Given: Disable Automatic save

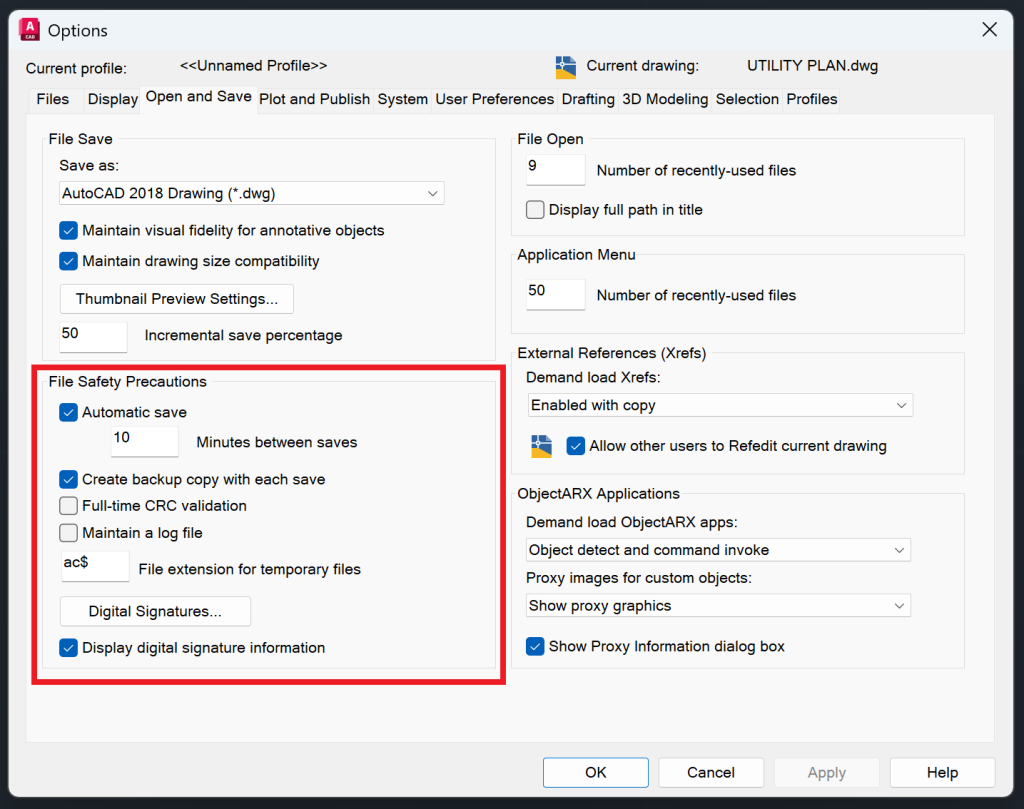Looking at the screenshot, I should [68, 411].
